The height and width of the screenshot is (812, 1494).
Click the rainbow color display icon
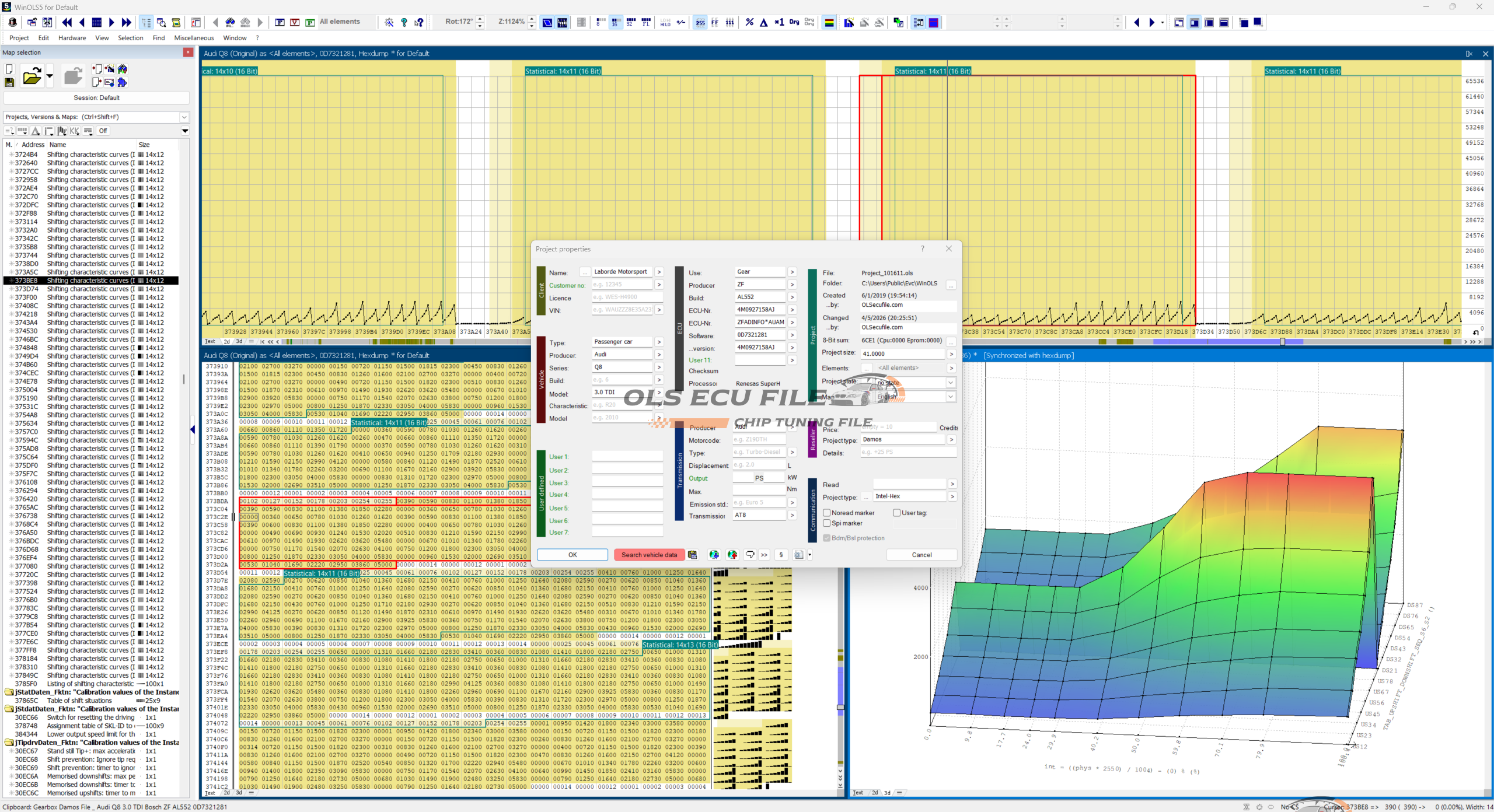click(x=829, y=22)
